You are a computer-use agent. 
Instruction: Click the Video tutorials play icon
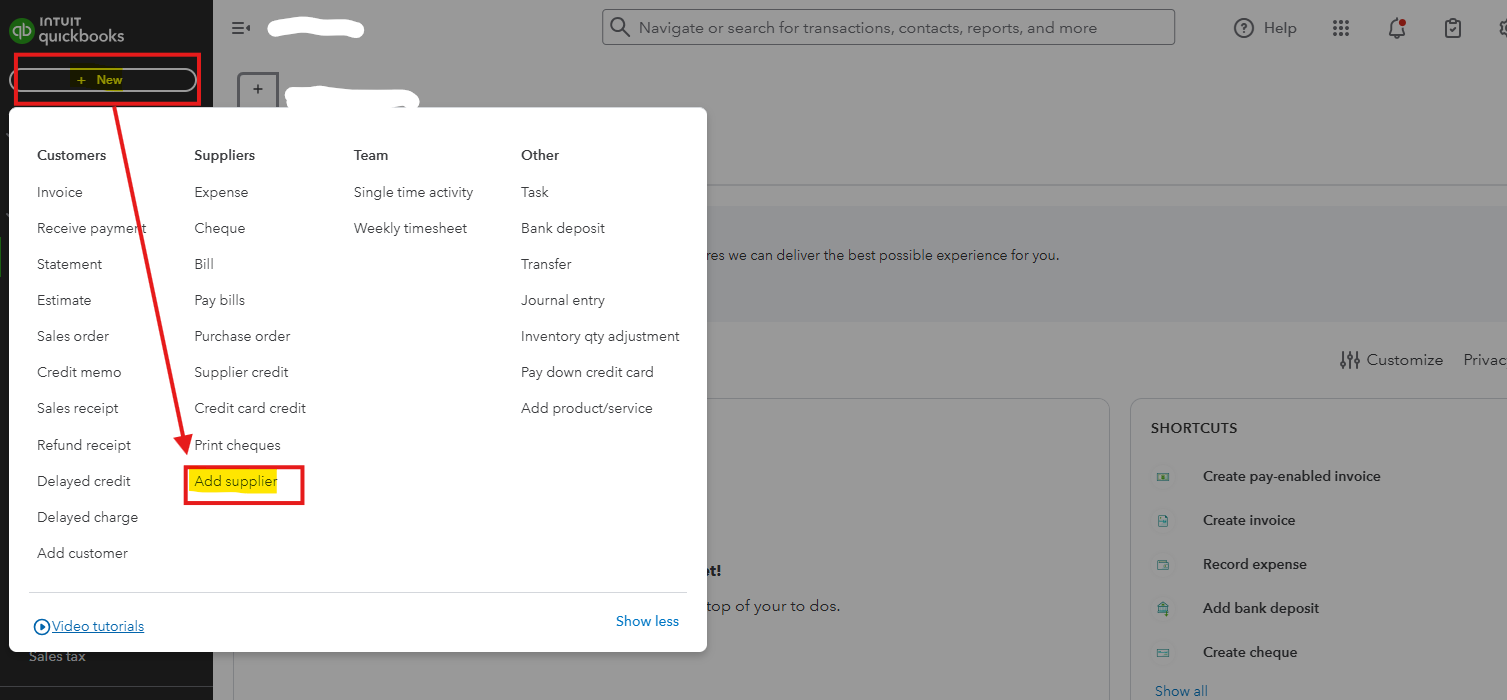tap(42, 627)
